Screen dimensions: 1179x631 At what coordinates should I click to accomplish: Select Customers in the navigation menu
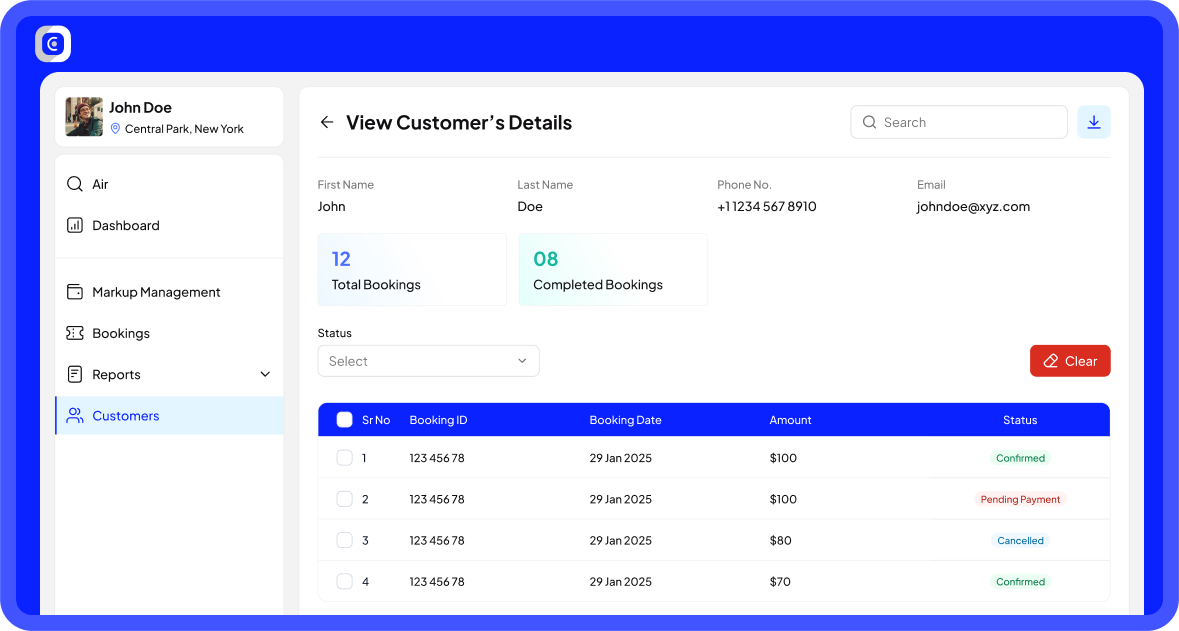click(125, 415)
